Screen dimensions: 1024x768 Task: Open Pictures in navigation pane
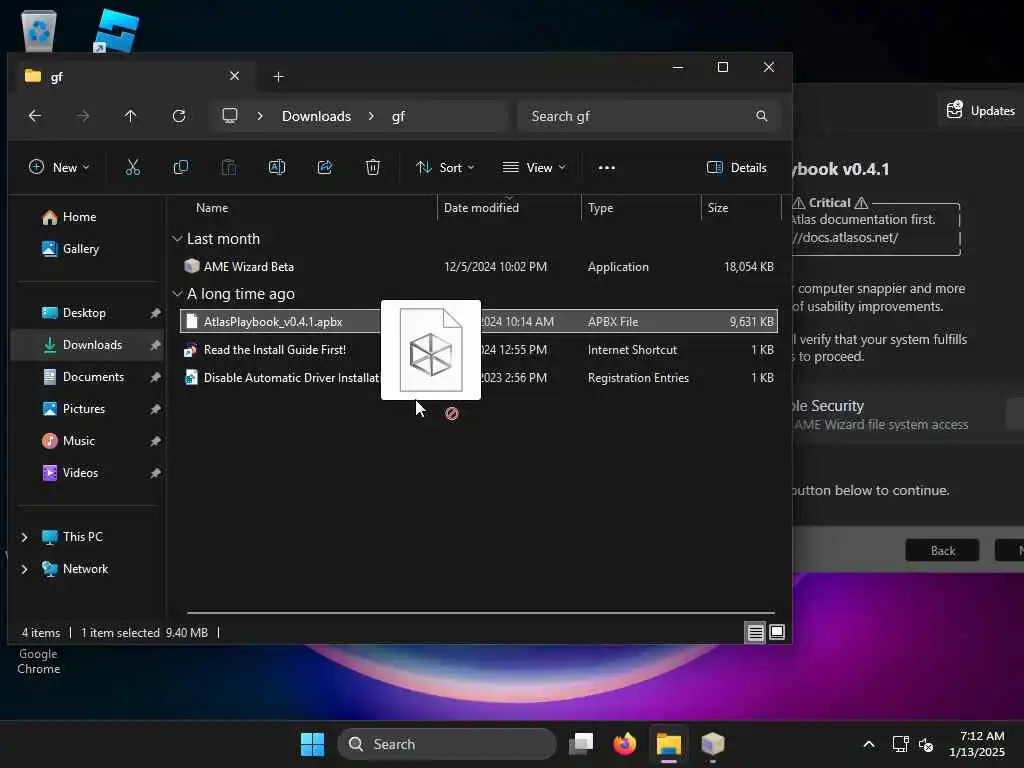pyautogui.click(x=74, y=409)
